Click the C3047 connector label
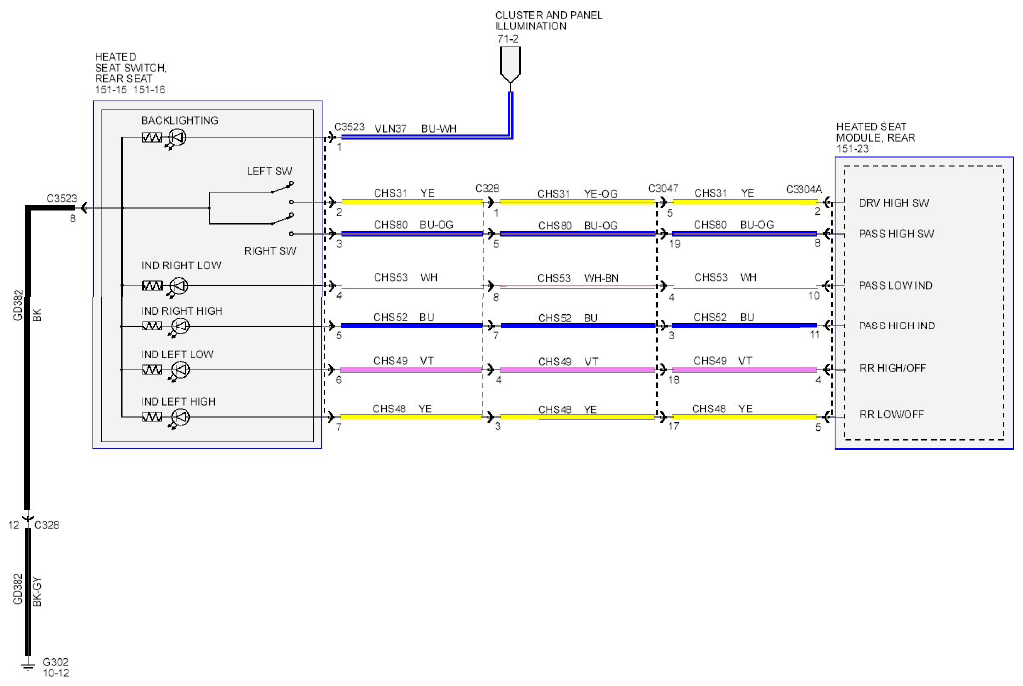This screenshot has height=686, width=1023. click(x=663, y=188)
